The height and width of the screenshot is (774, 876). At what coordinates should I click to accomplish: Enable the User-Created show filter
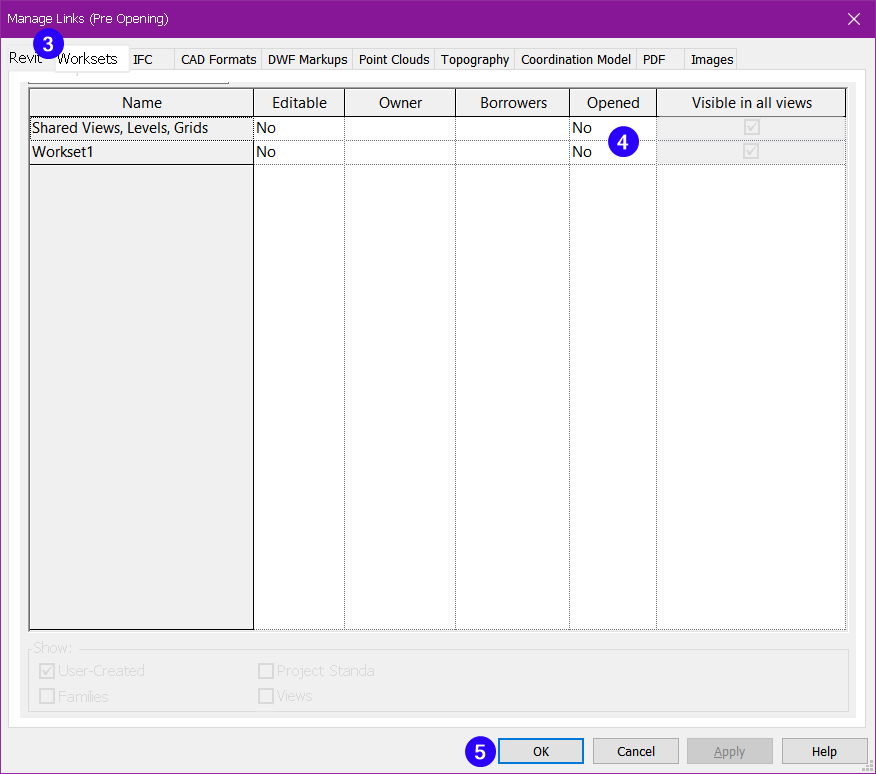tap(46, 671)
